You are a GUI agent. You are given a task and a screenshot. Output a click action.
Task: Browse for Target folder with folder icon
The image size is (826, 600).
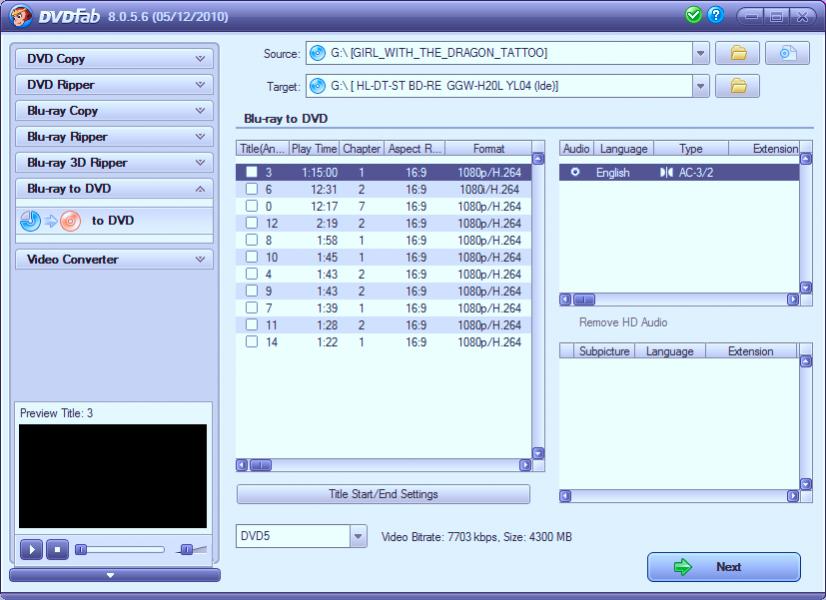tap(738, 86)
